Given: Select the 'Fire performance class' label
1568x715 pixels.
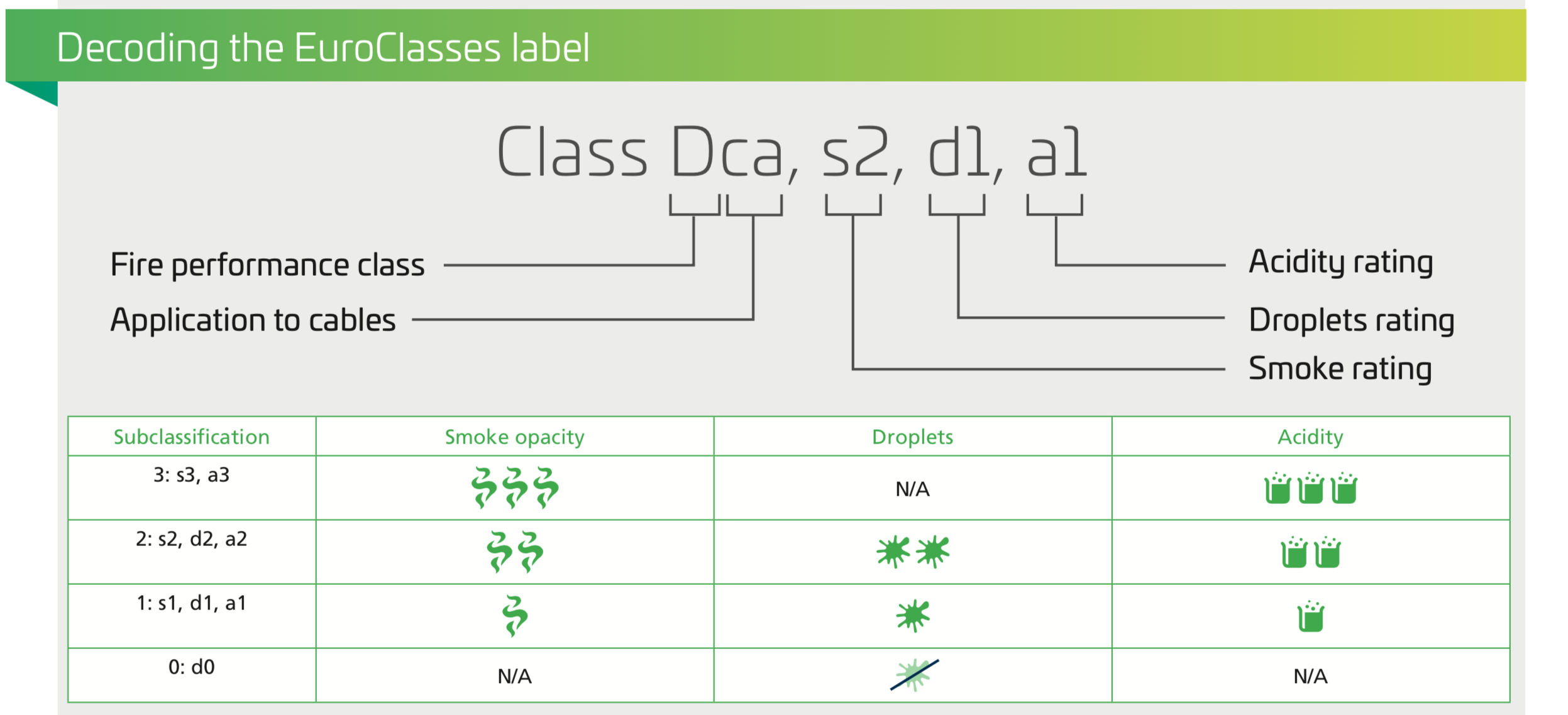Looking at the screenshot, I should (x=267, y=265).
